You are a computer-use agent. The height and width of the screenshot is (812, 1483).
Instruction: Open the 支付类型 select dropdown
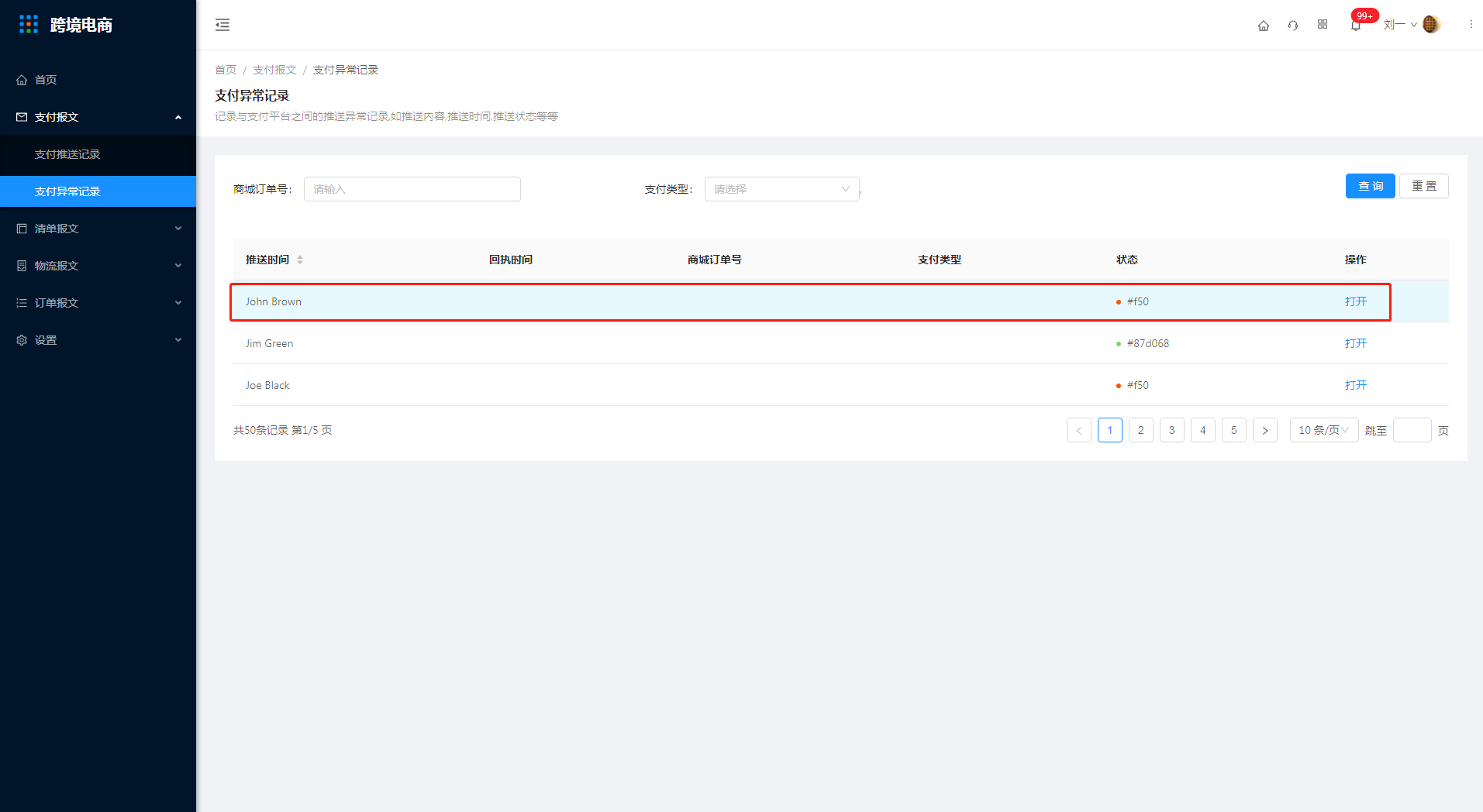pos(782,189)
